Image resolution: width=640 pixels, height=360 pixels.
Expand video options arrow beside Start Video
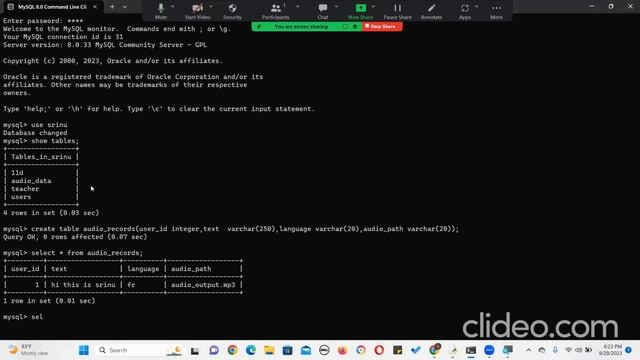(x=211, y=7)
